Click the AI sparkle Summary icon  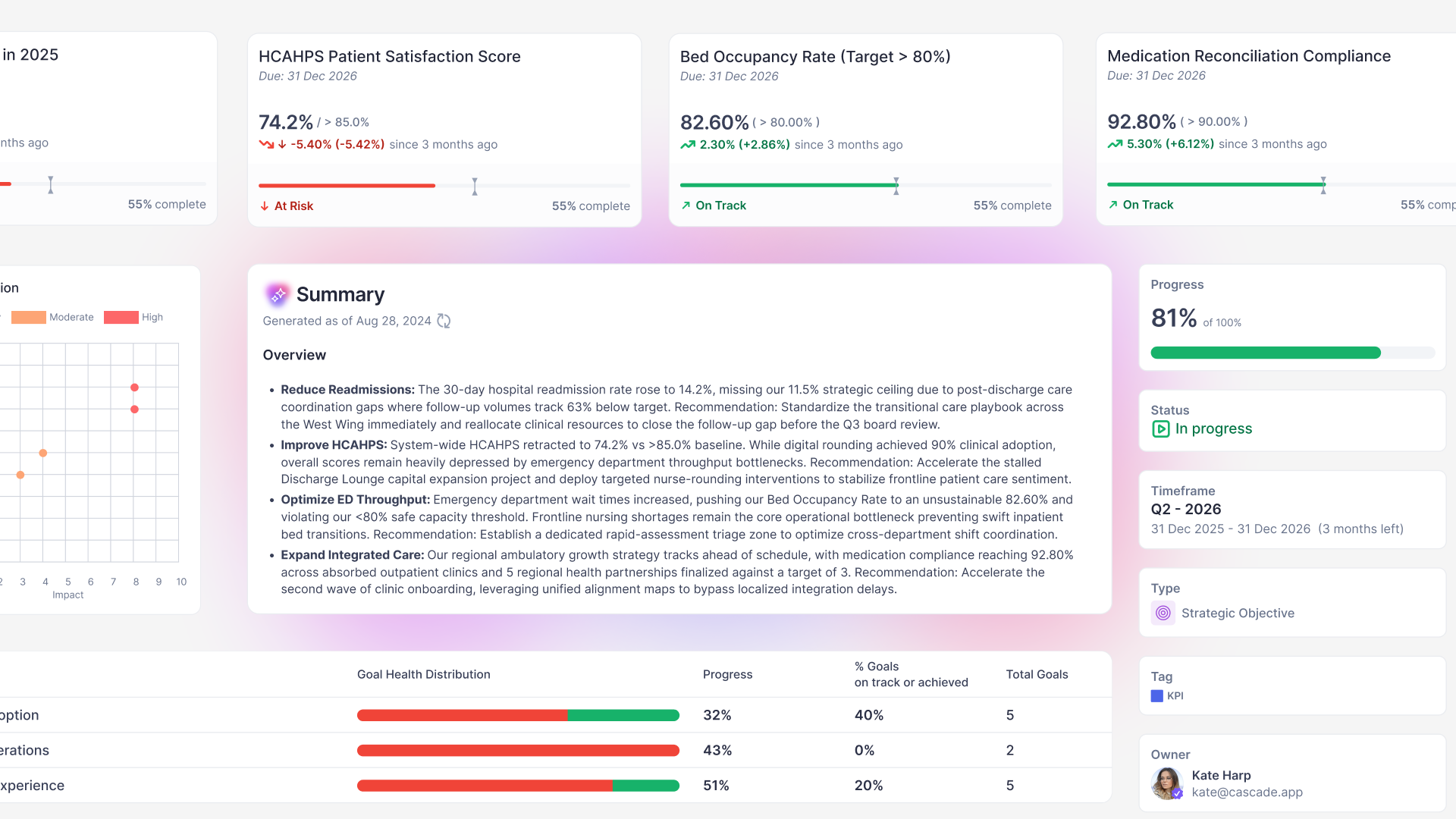278,294
